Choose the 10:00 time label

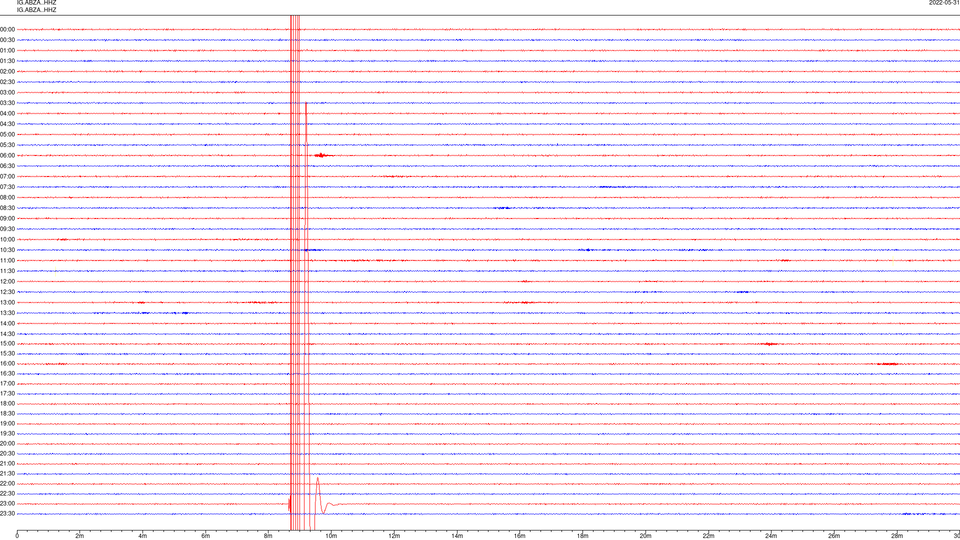[x=7, y=239]
